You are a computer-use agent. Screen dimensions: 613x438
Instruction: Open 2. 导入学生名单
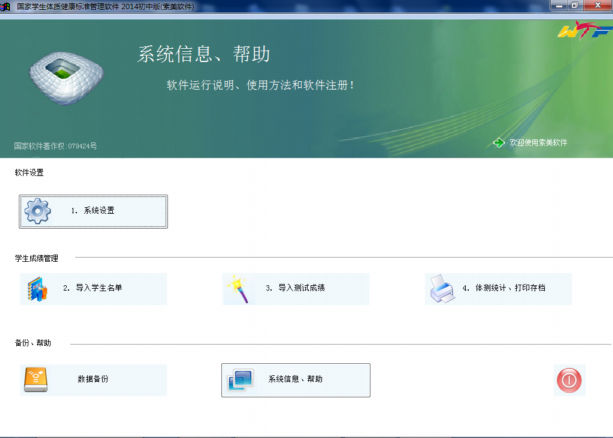(x=93, y=289)
